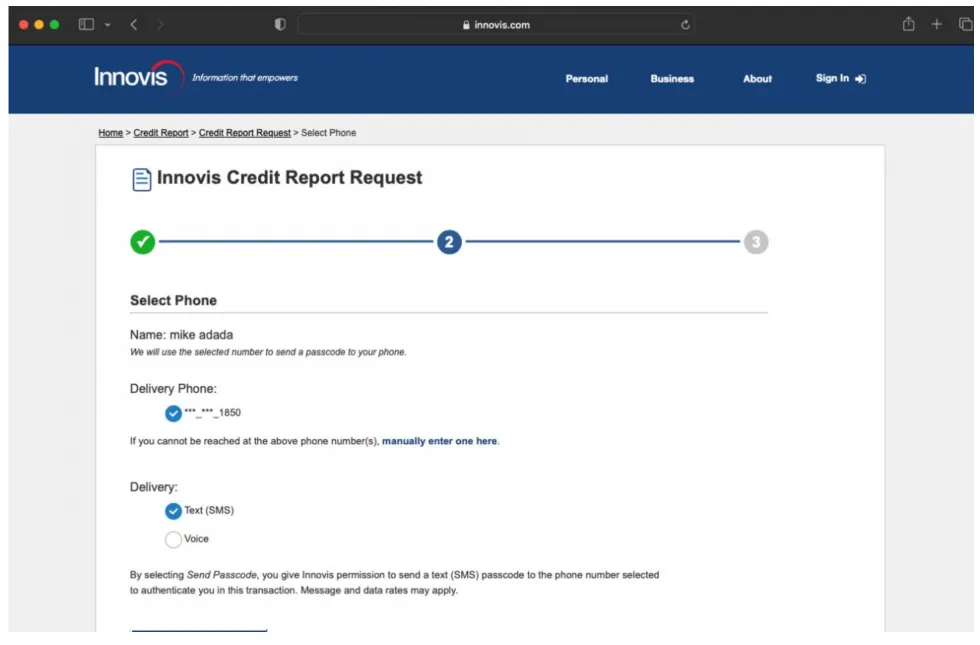Open the privacy shield icon in toolbar

(280, 24)
